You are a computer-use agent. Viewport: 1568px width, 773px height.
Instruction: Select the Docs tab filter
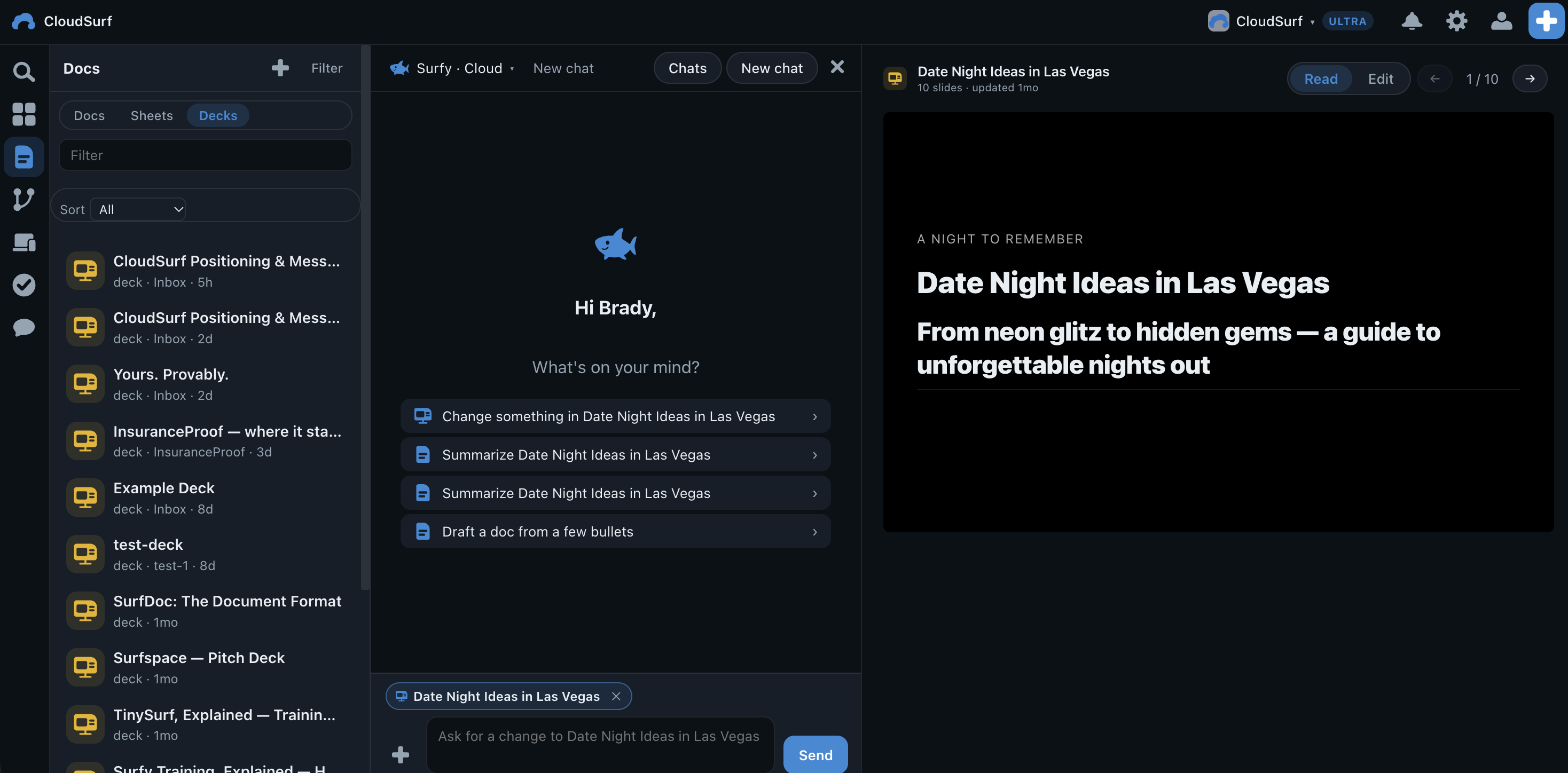(x=89, y=115)
